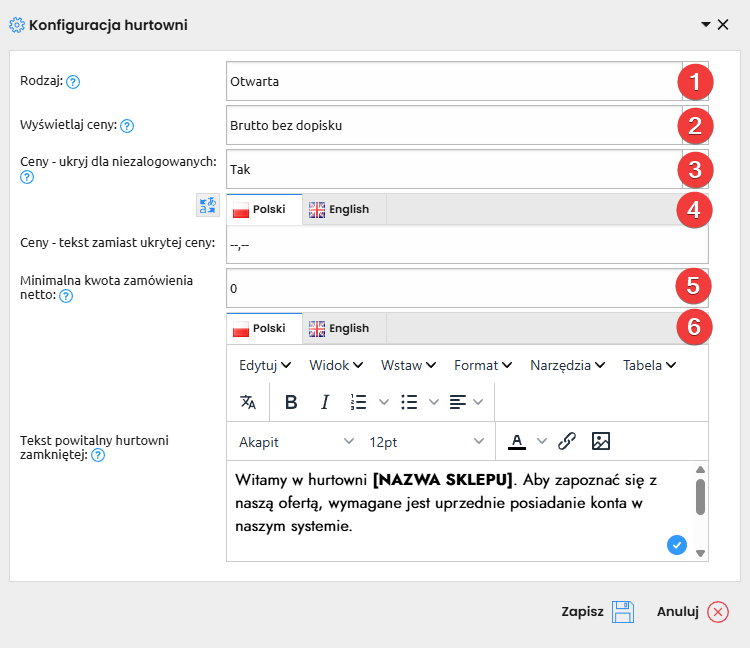Expand the numbered list style arrow
Screen dimensions: 750x648
pos(383,402)
